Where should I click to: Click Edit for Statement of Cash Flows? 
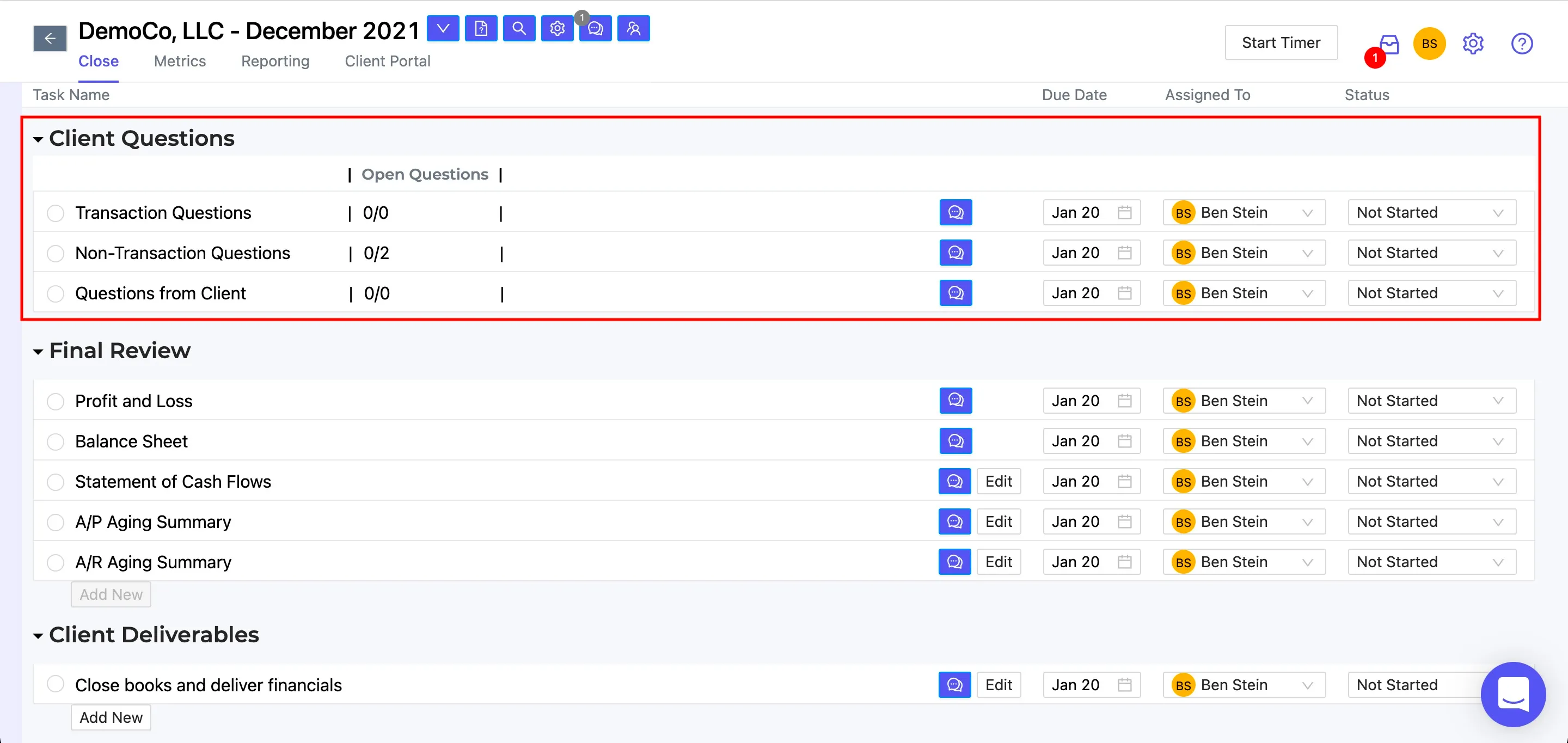(x=999, y=481)
